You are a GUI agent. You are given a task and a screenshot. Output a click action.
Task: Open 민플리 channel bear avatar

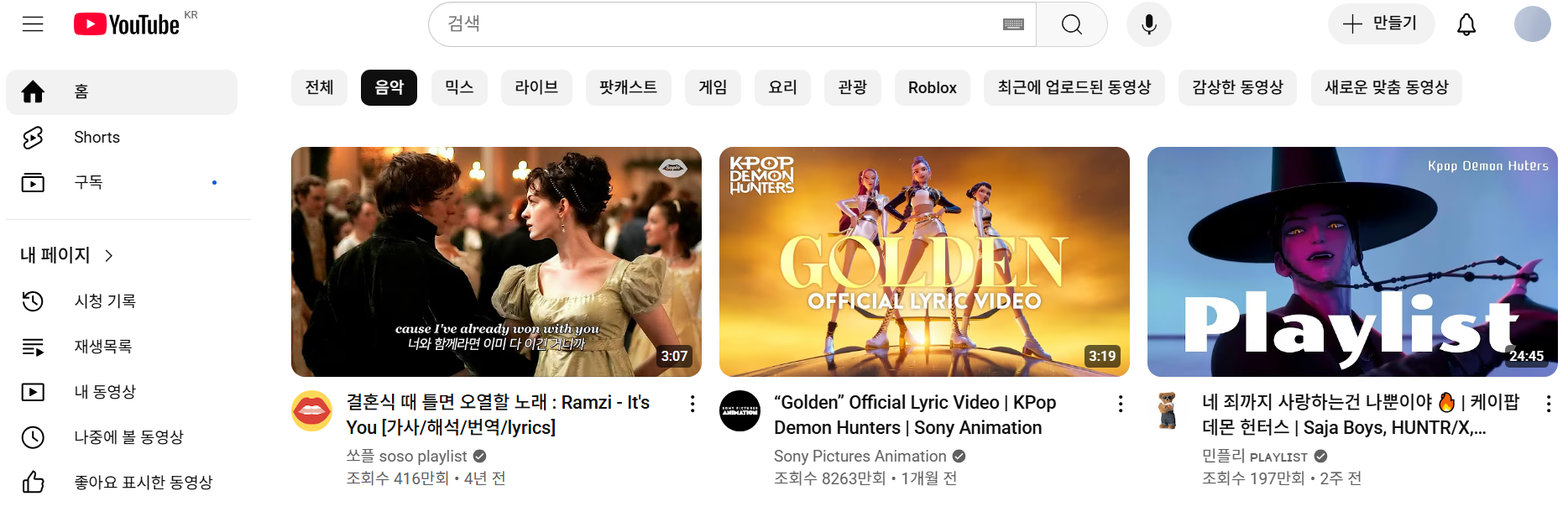(1168, 410)
